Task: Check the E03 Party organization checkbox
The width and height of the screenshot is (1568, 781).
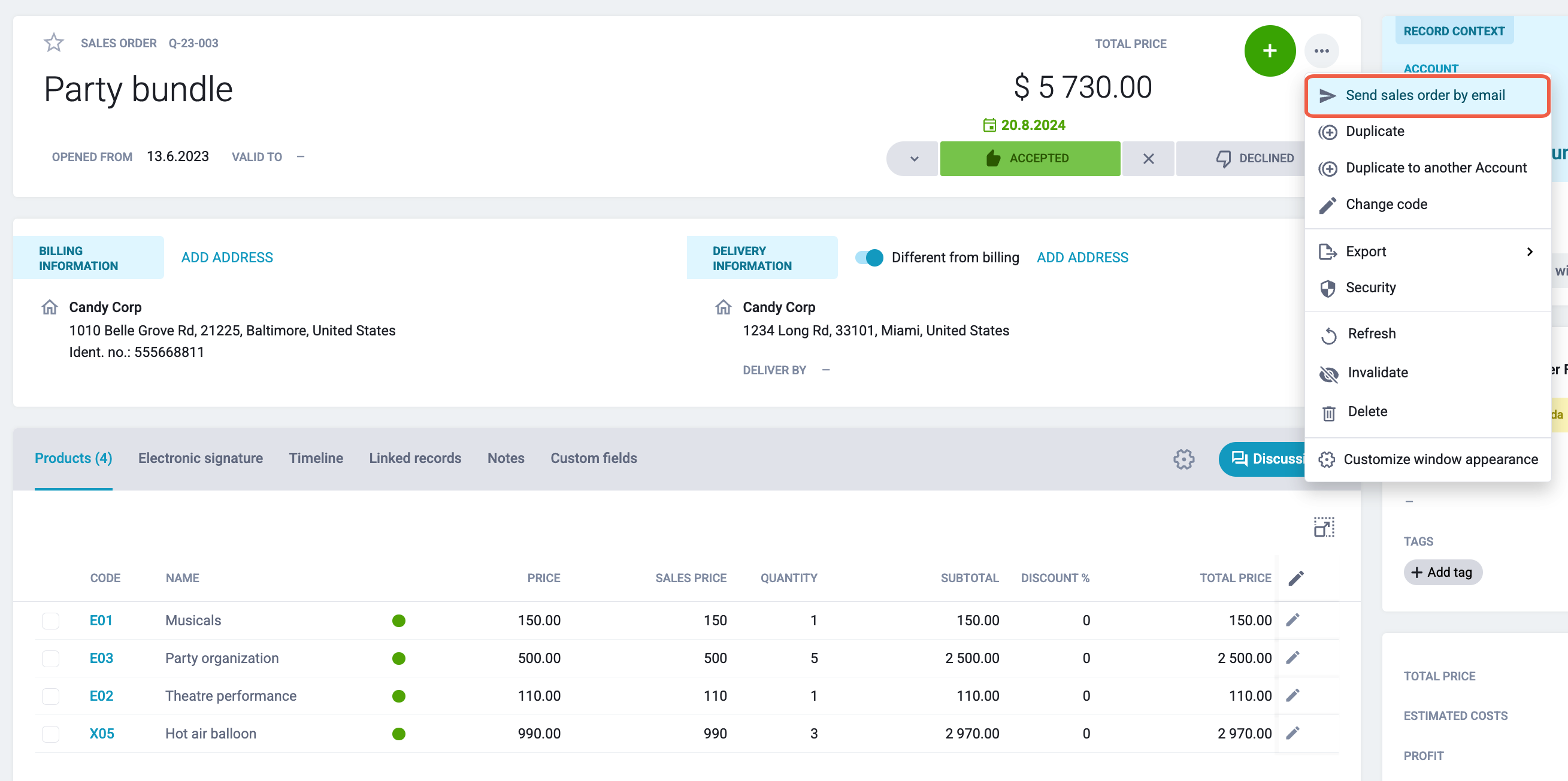Action: tap(50, 658)
